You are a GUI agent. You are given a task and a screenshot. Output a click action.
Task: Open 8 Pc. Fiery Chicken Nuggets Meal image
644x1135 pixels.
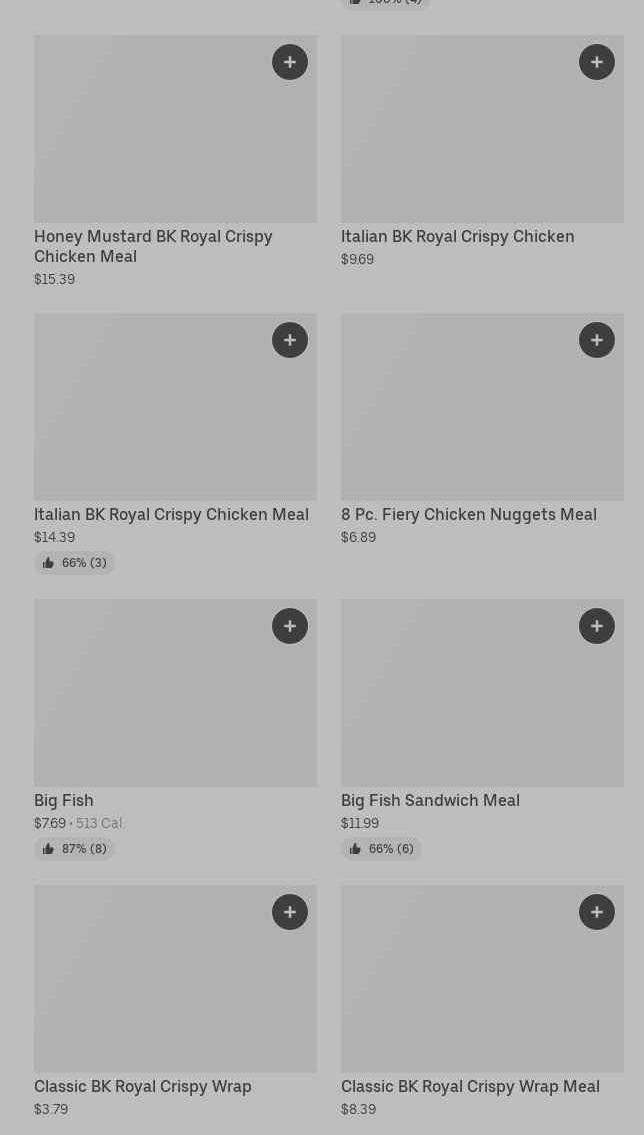(x=460, y=420)
